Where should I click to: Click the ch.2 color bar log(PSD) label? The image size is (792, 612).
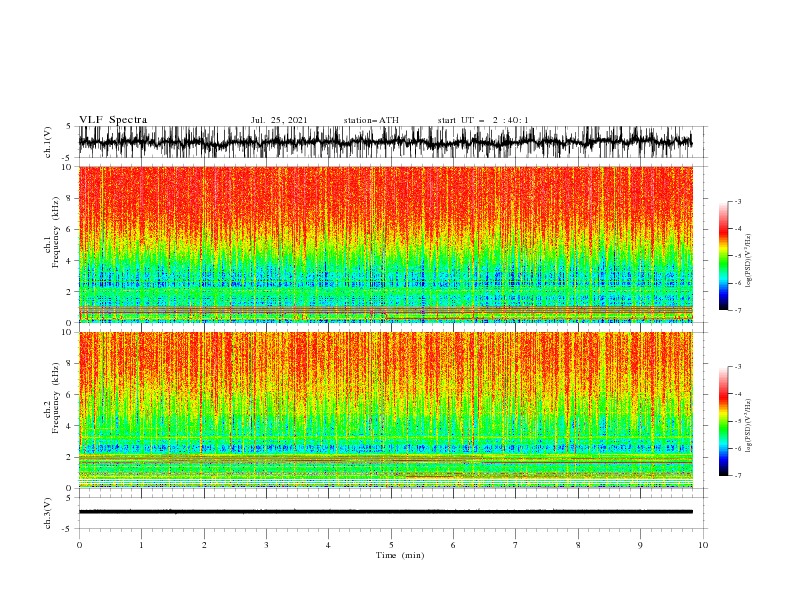coord(748,426)
